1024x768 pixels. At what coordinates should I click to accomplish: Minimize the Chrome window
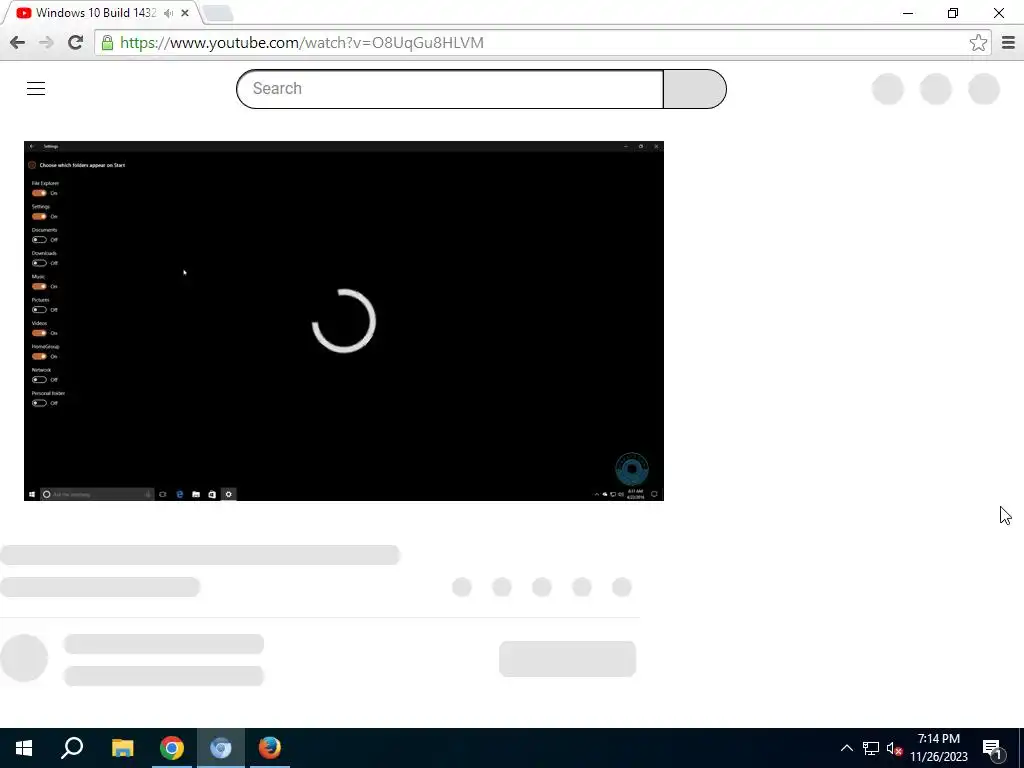pos(908,13)
